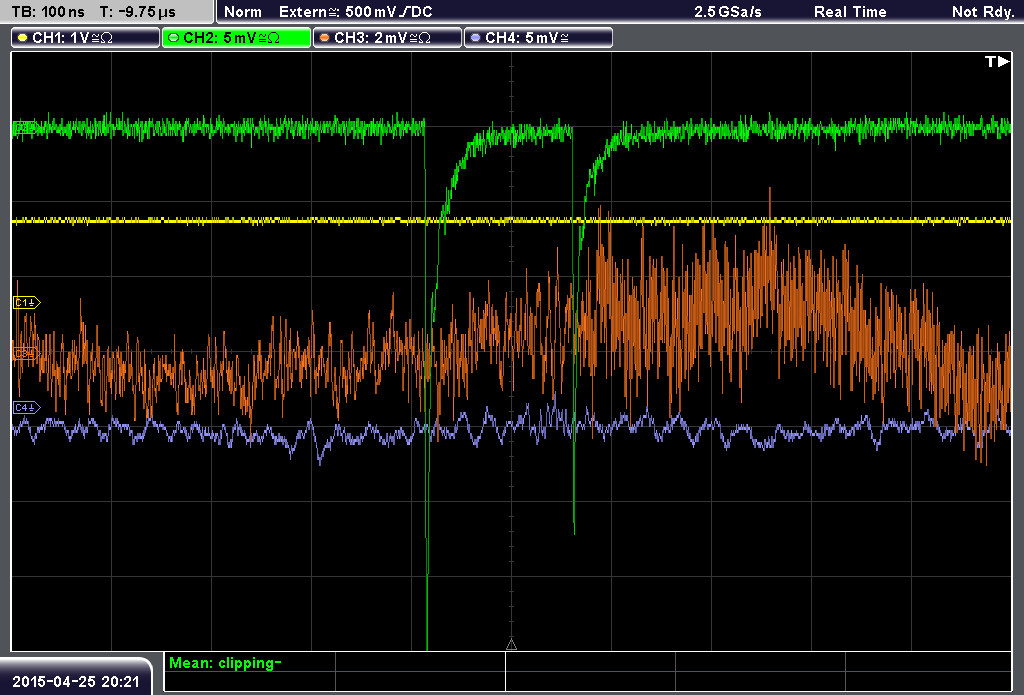Screen dimensions: 1024x695
Task: Click the orange dot on CH3 tab
Action: point(324,38)
